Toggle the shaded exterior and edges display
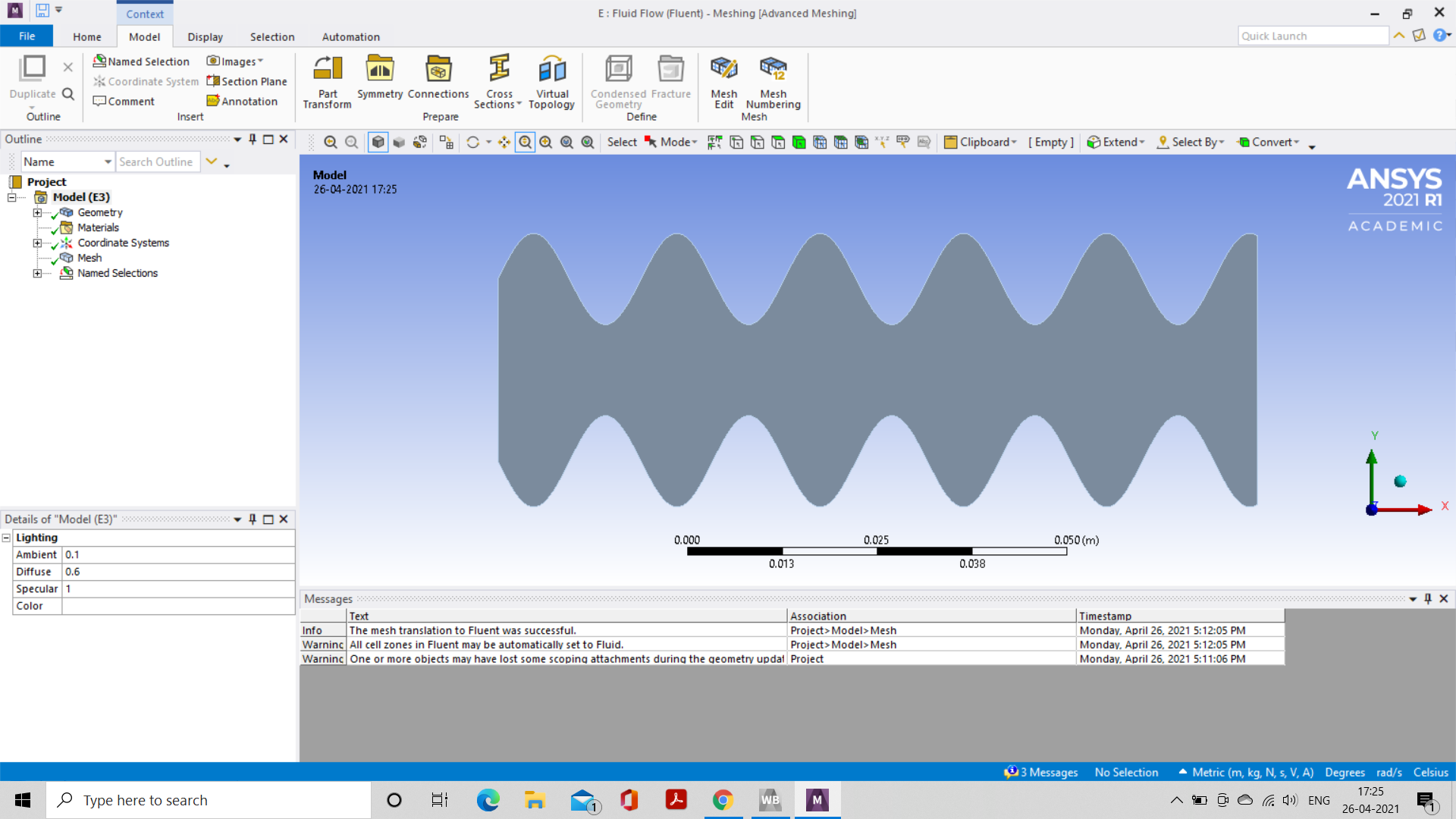The image size is (1456, 819). [x=378, y=143]
